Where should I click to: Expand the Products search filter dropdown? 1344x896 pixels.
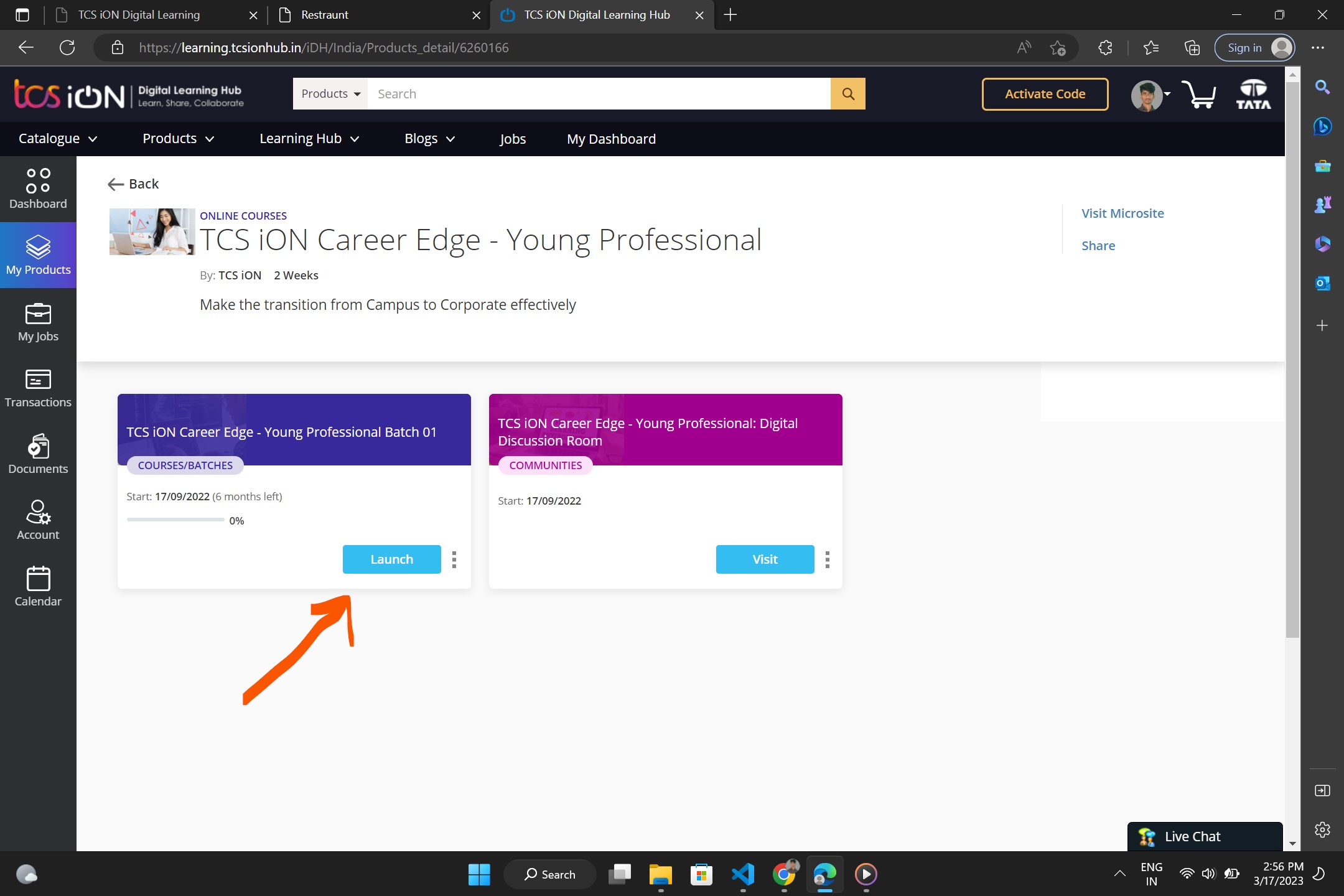coord(330,94)
